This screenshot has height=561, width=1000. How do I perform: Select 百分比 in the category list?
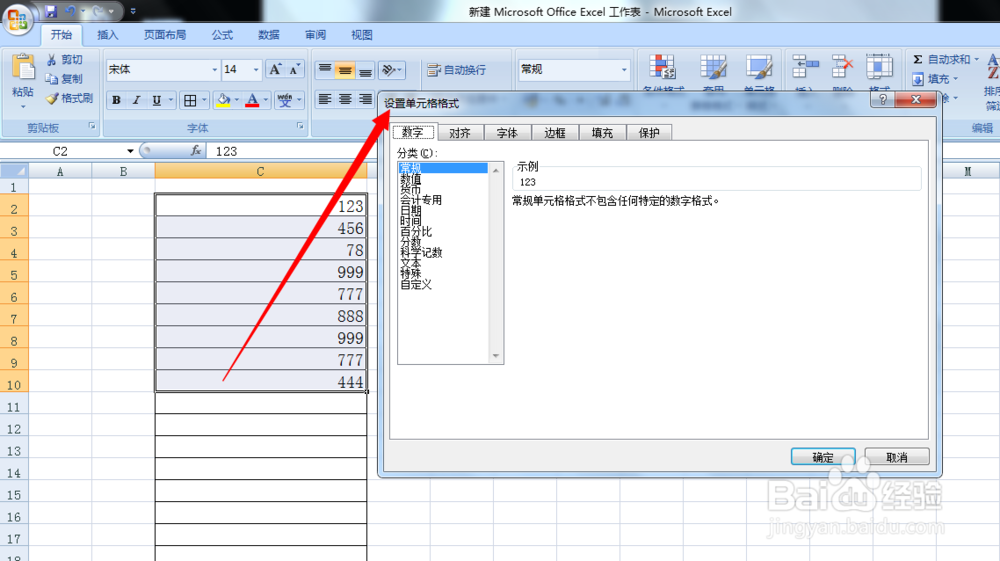point(416,231)
